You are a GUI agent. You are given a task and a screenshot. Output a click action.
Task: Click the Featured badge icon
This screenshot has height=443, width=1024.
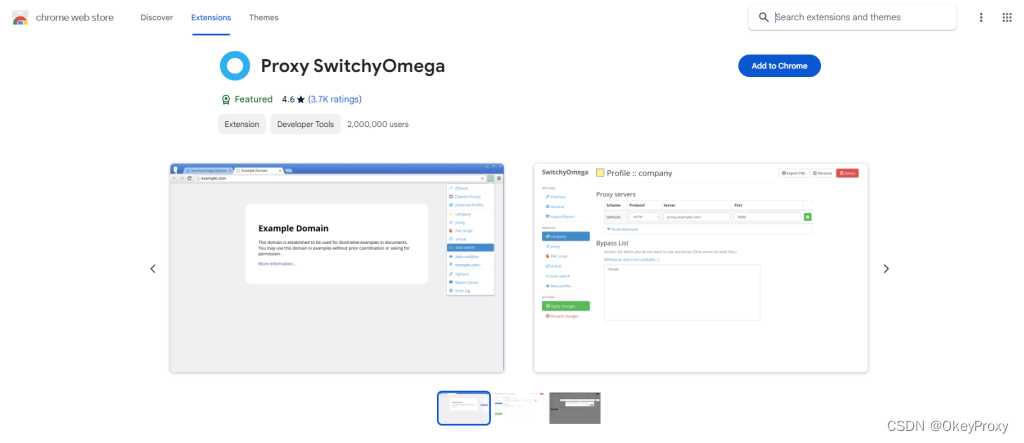tap(226, 100)
